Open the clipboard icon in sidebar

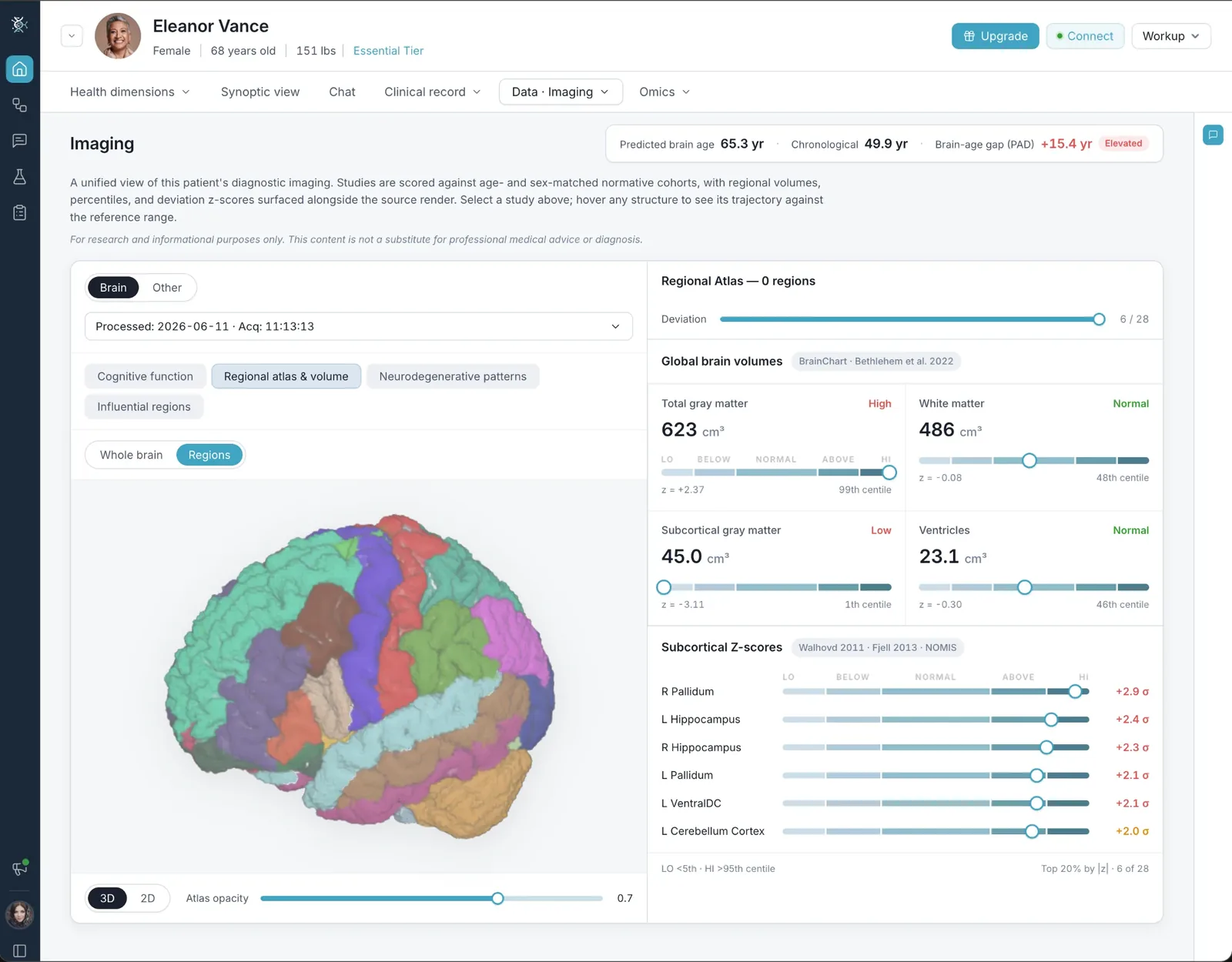[x=20, y=212]
